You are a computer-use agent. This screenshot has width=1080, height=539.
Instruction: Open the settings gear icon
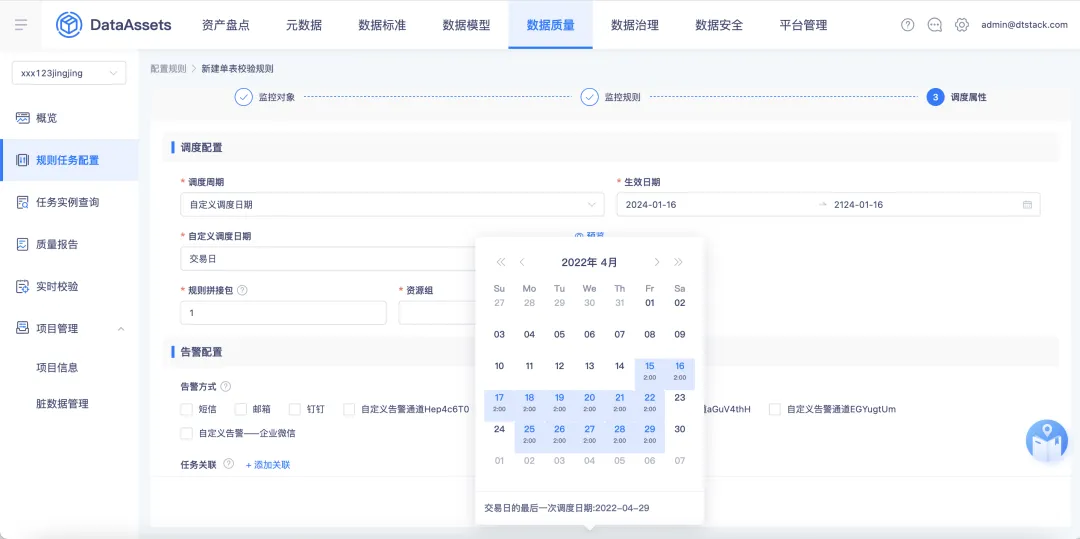(x=962, y=25)
